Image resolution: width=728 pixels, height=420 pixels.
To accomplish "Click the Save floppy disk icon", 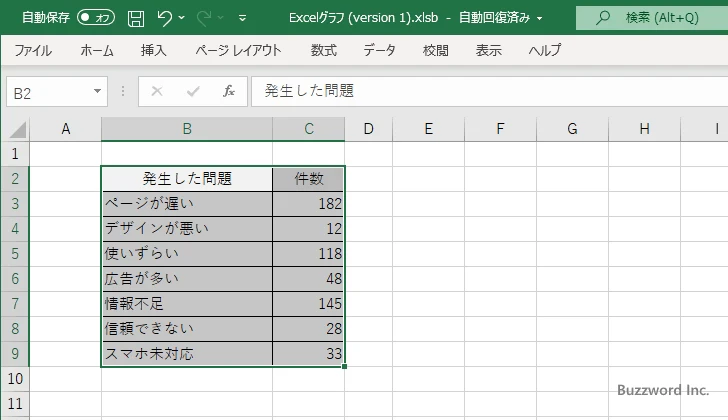I will pos(136,18).
